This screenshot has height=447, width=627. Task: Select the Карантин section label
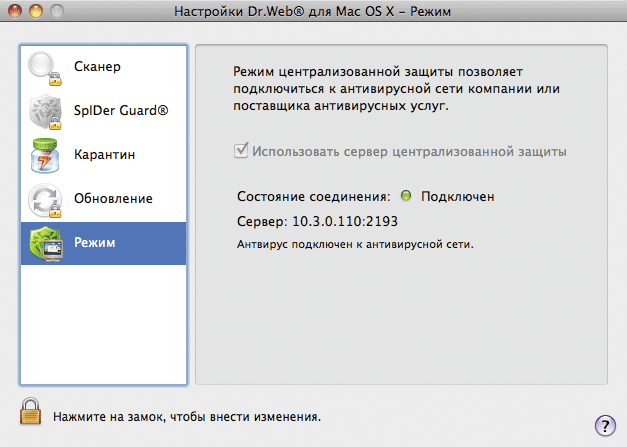[x=104, y=154]
